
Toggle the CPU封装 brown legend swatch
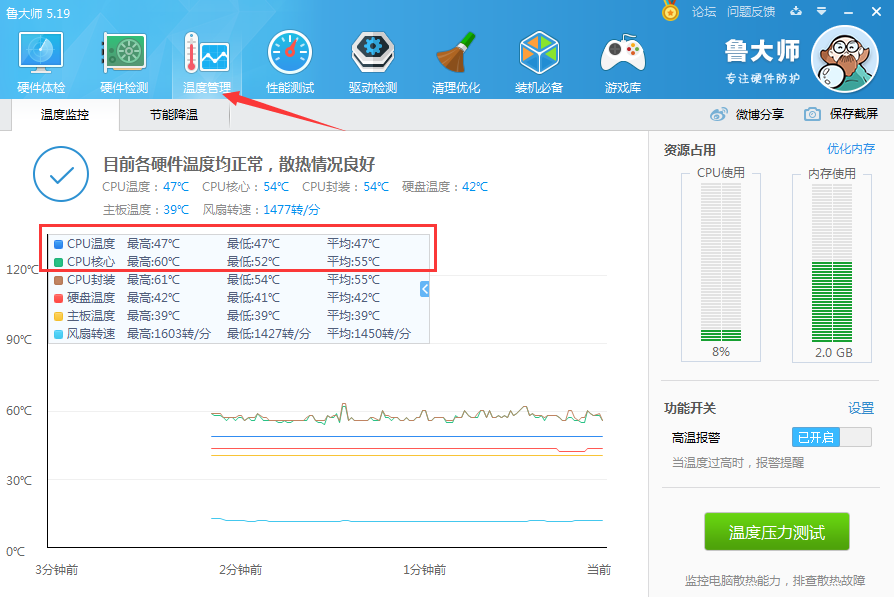[x=58, y=280]
